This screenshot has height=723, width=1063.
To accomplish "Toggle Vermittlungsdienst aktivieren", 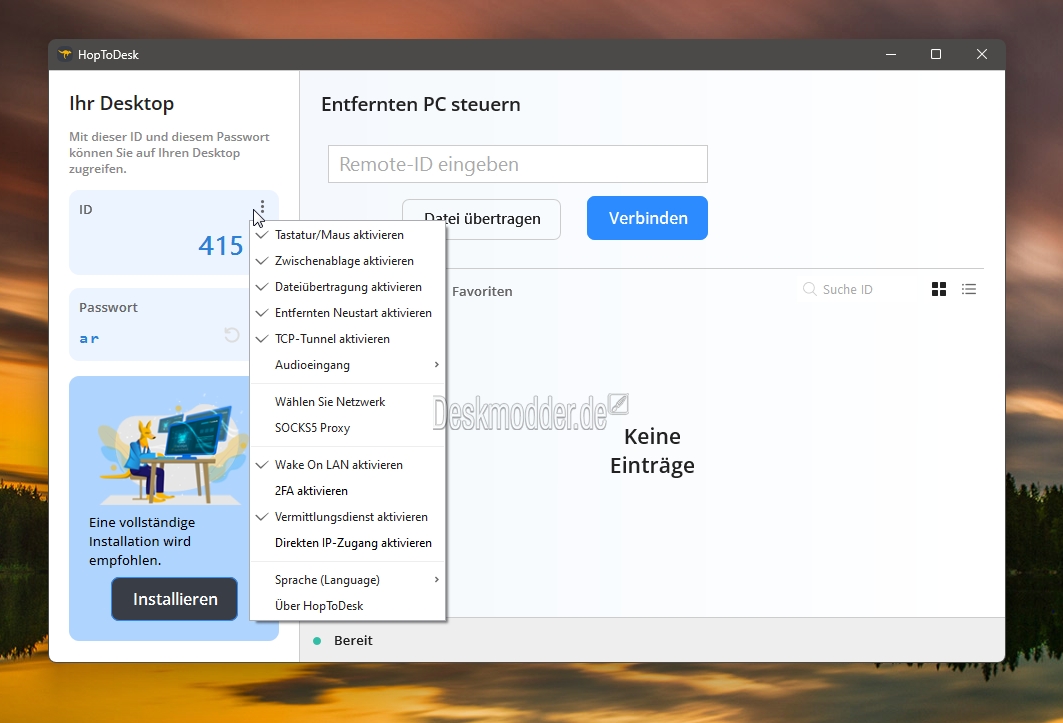I will pyautogui.click(x=348, y=517).
